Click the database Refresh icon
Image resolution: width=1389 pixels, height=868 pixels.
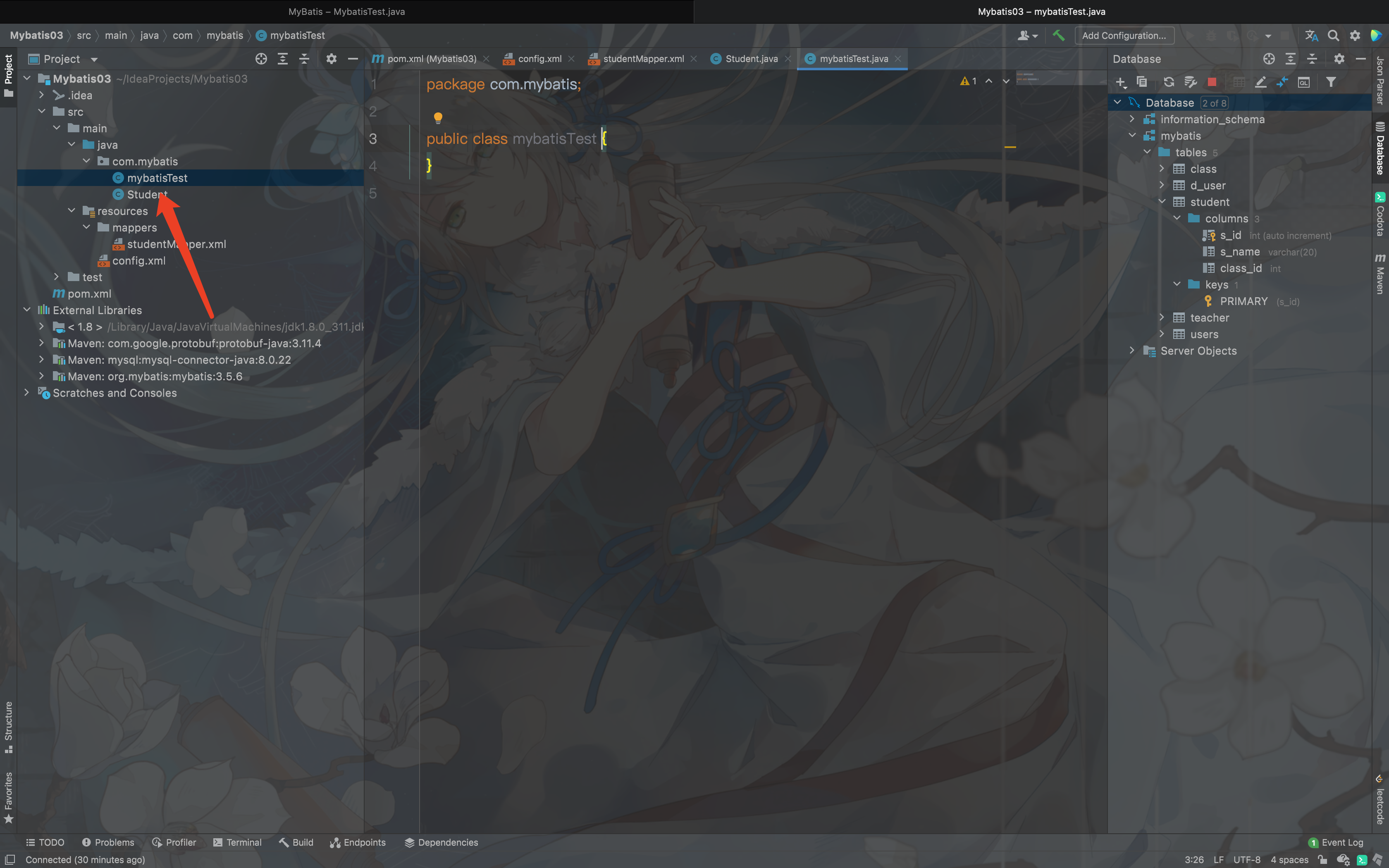(1169, 82)
